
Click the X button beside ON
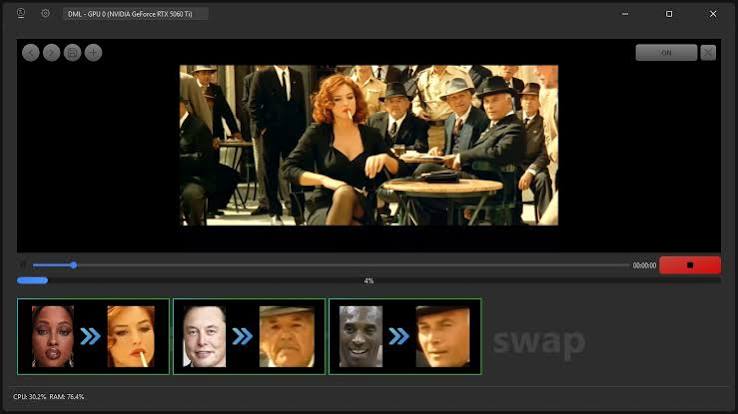(x=708, y=53)
